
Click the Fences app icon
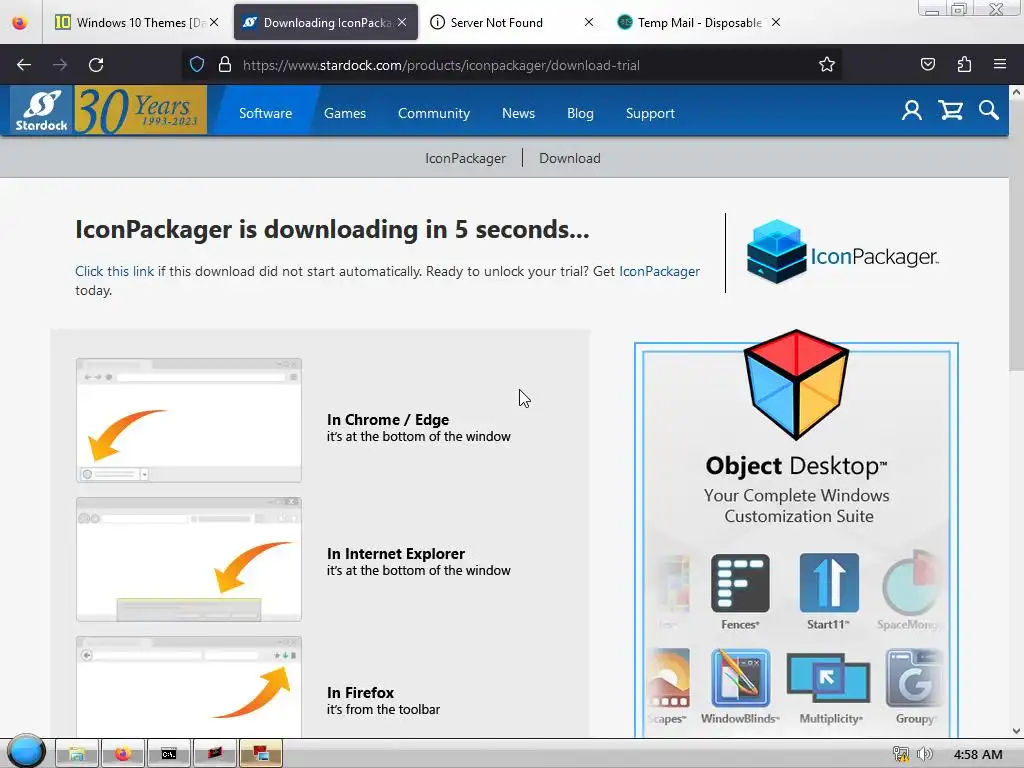point(740,584)
